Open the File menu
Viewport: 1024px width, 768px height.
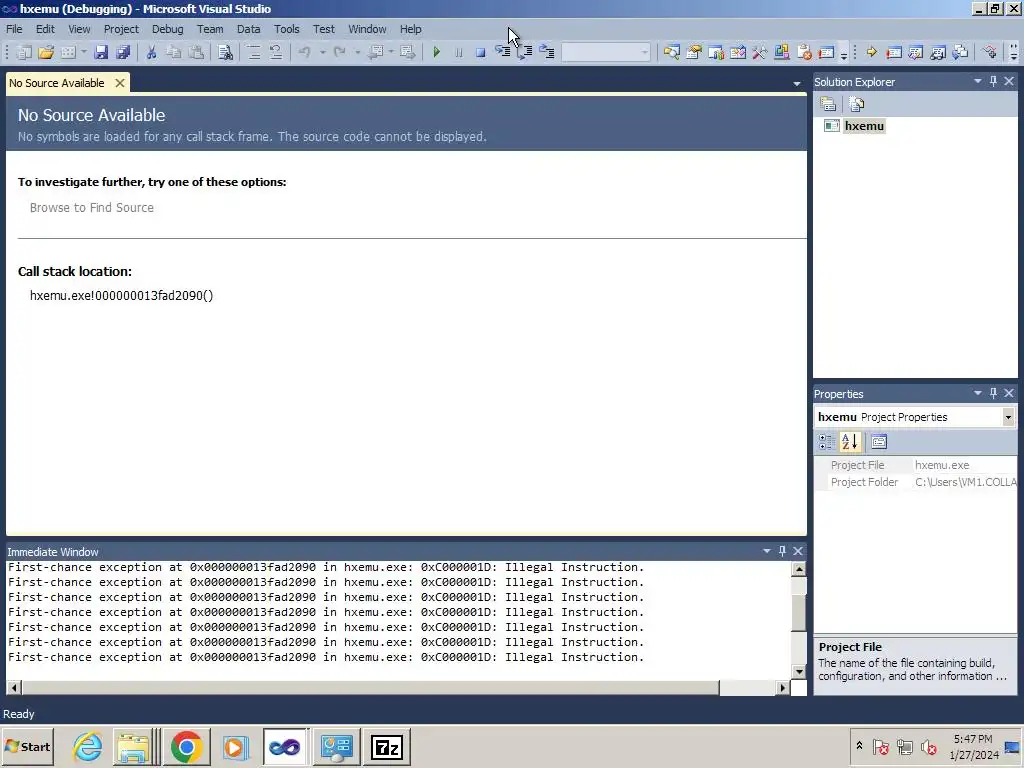[x=14, y=29]
